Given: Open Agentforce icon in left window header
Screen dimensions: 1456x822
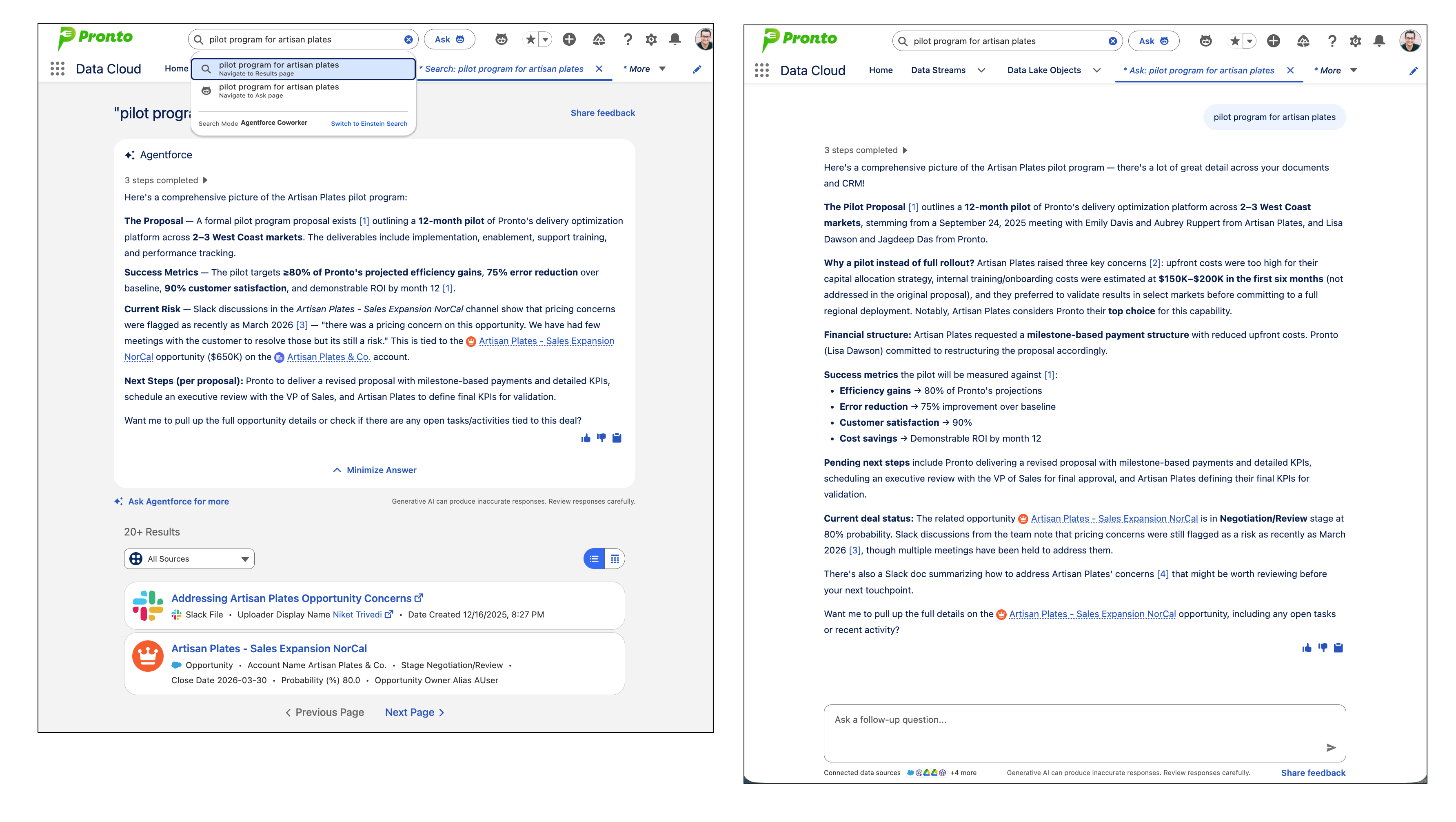Looking at the screenshot, I should 502,40.
